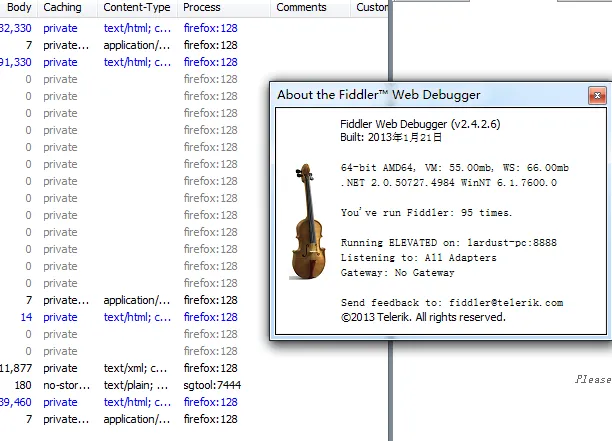Screen dimensions: 612x441
Task: Close the About Fiddler dialog
Action: point(597,96)
